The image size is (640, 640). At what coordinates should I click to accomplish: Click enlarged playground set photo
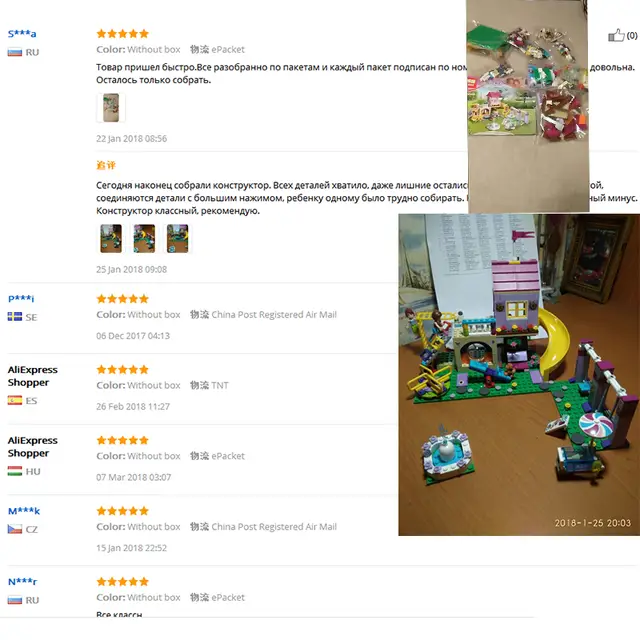tap(519, 375)
